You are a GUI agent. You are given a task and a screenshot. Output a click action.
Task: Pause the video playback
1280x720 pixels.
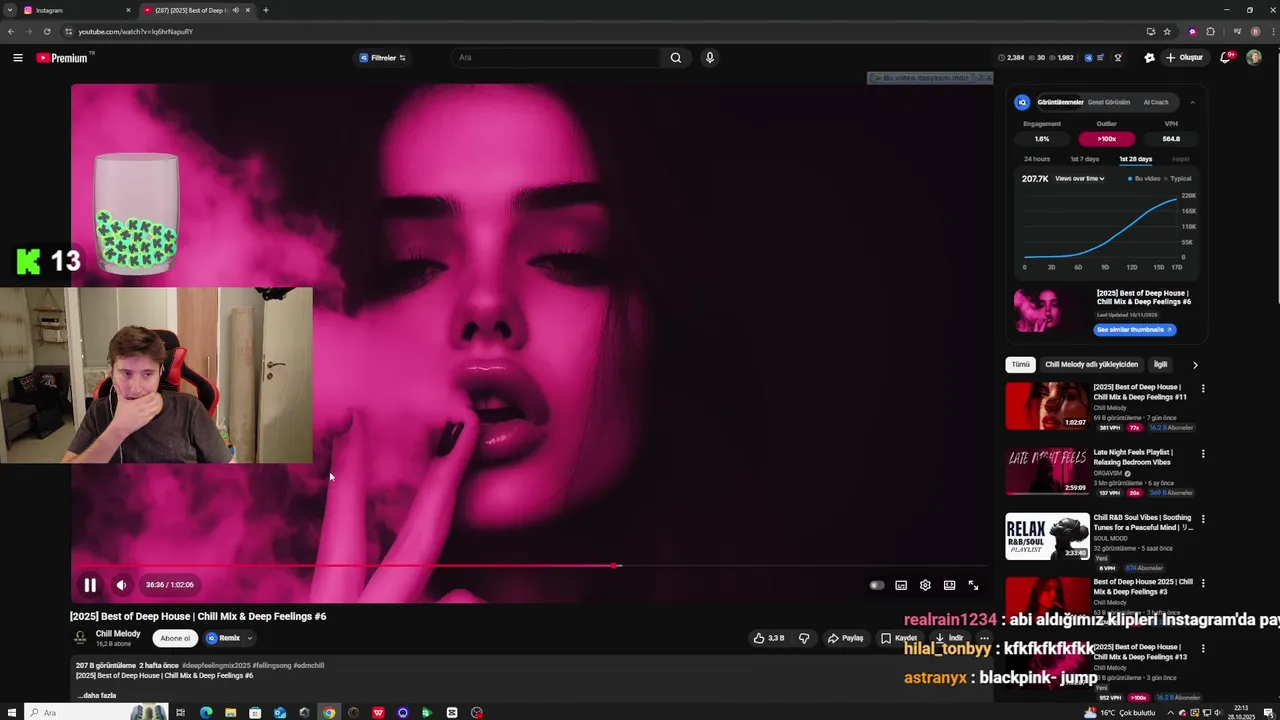[x=90, y=585]
